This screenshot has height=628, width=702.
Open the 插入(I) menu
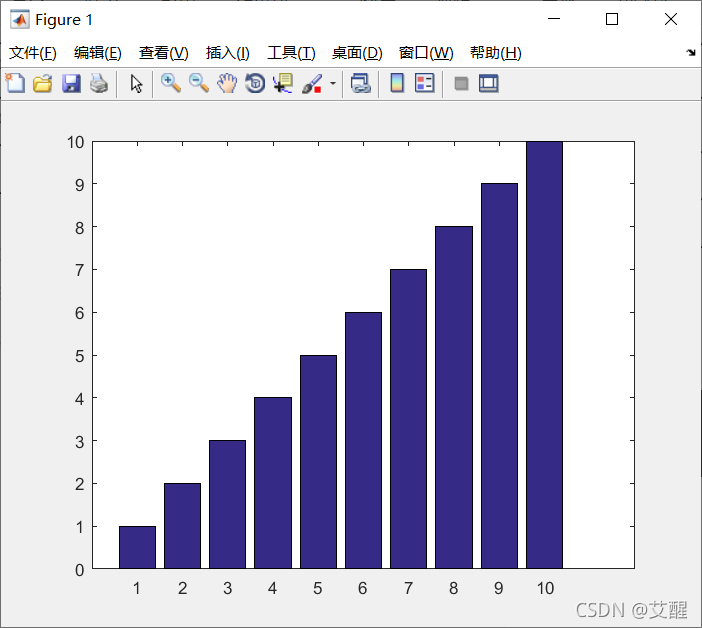click(x=227, y=53)
